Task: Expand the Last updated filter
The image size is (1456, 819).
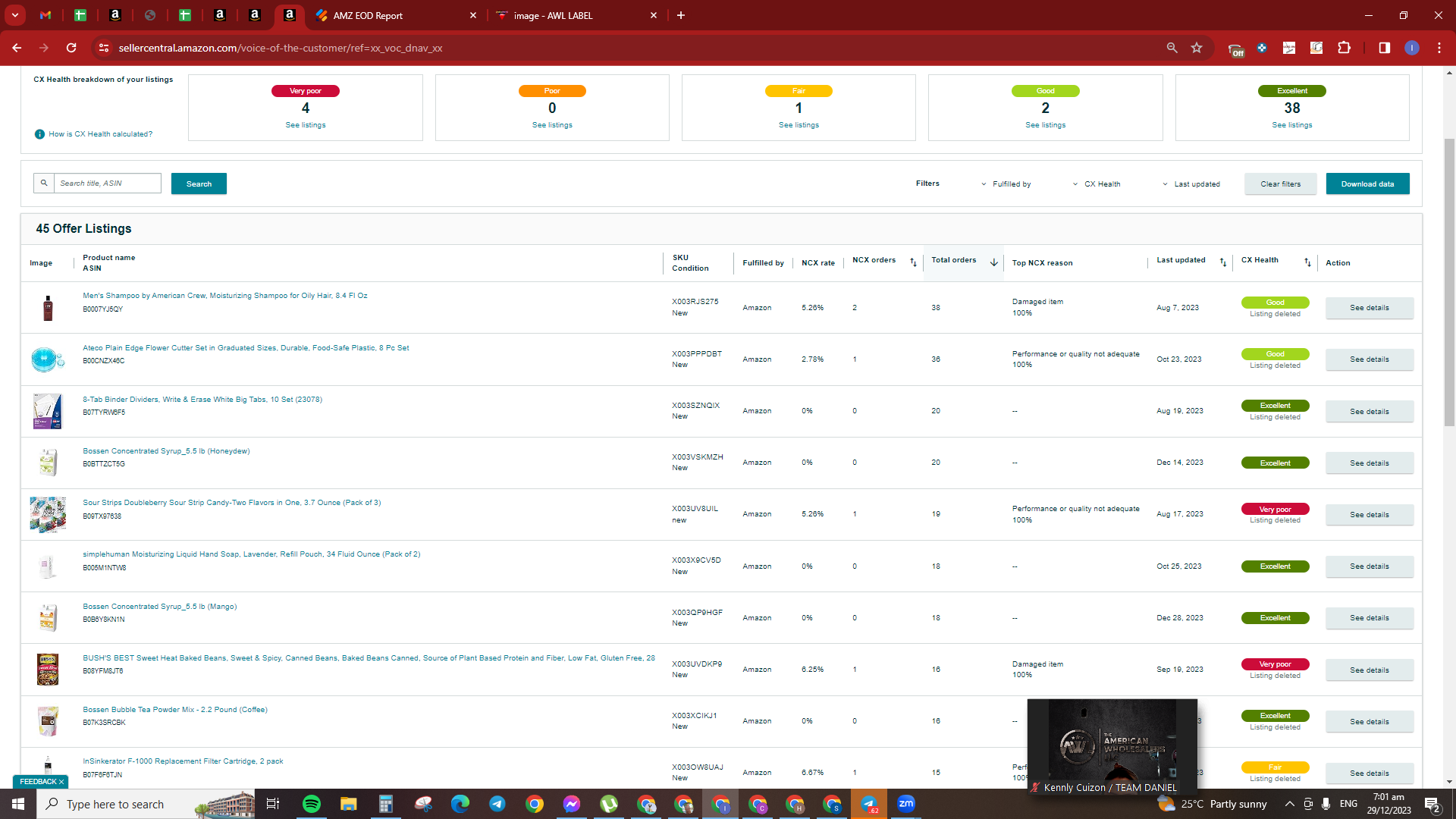Action: pyautogui.click(x=1191, y=184)
